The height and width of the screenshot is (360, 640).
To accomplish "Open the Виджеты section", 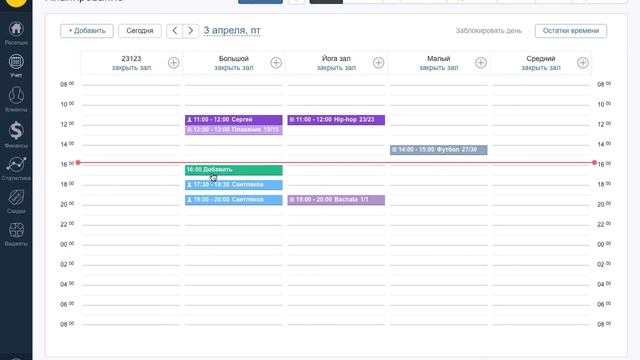I will pos(16,234).
